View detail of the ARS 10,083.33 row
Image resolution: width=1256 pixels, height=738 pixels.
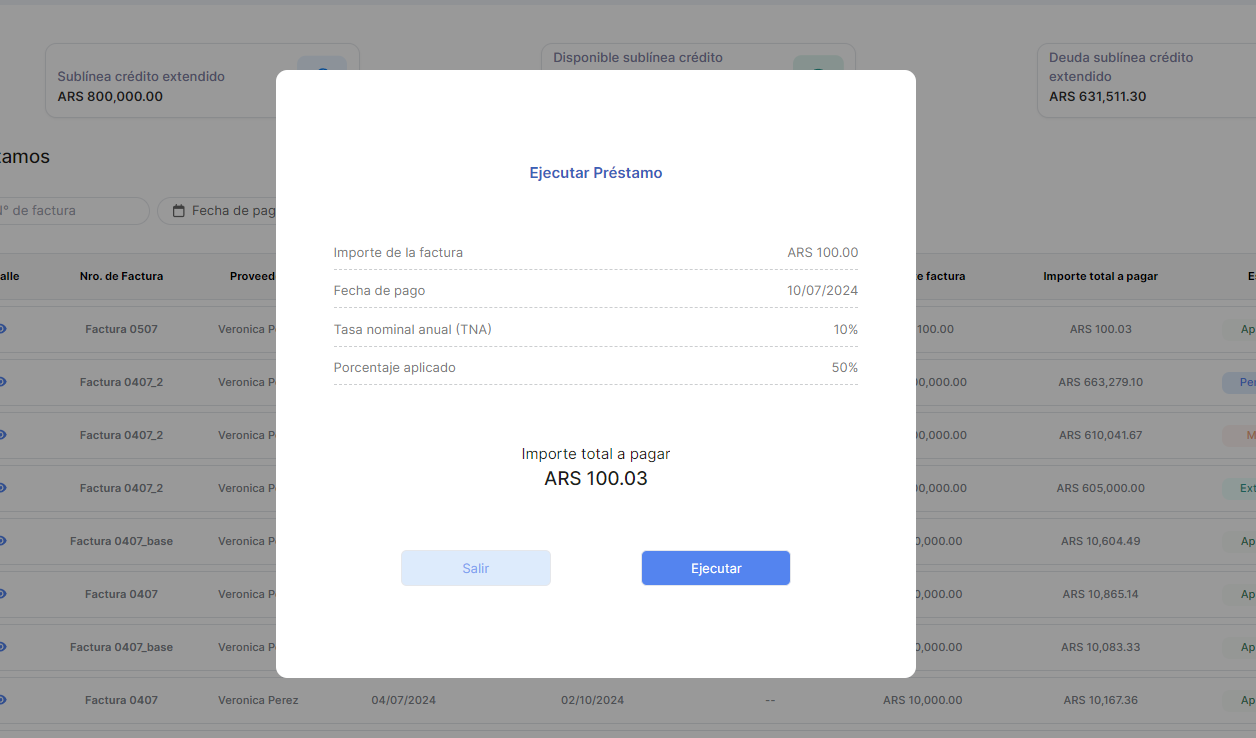click(x=2, y=647)
